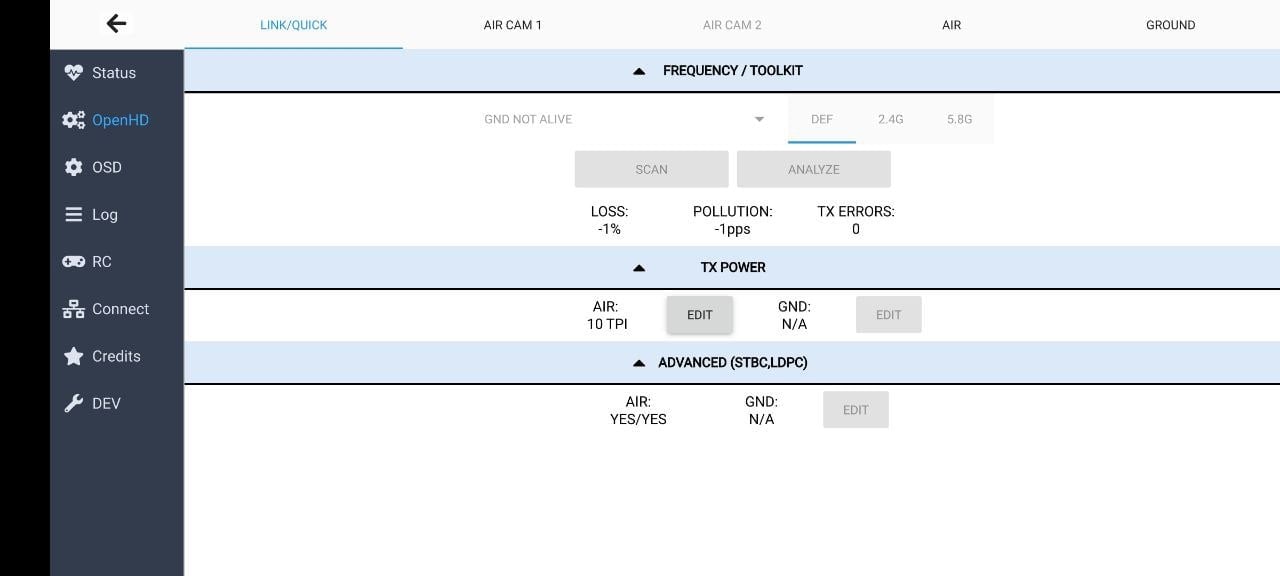Collapse the Advanced (STBC,LDPC) section
The width and height of the screenshot is (1280, 576).
click(639, 363)
